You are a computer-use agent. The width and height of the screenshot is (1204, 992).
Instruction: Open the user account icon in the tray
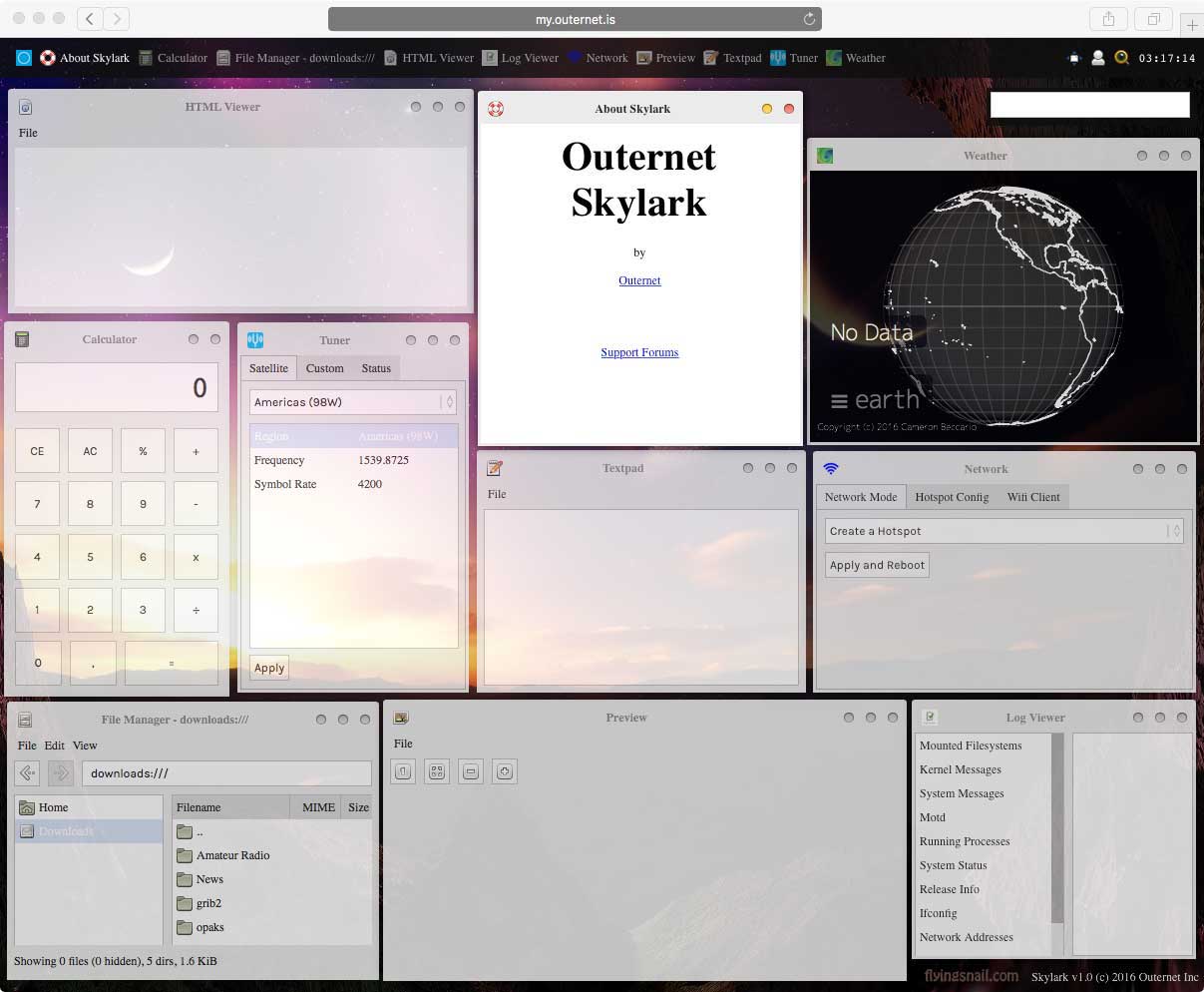tap(1097, 58)
